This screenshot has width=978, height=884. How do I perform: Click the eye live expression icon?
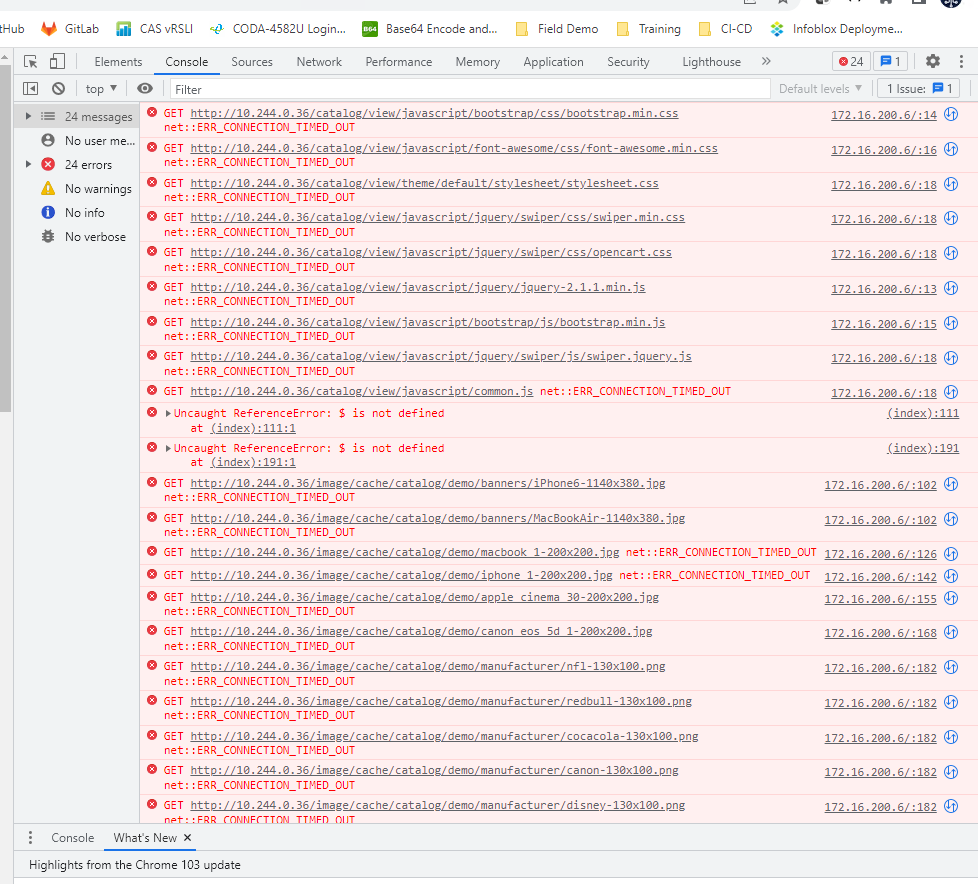point(145,89)
